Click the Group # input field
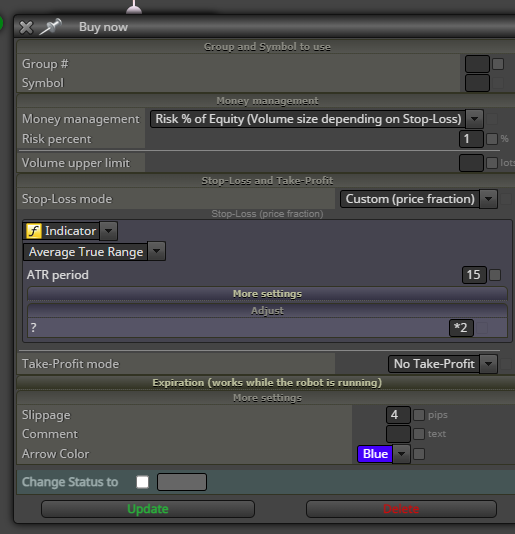The image size is (515, 534). point(477,64)
